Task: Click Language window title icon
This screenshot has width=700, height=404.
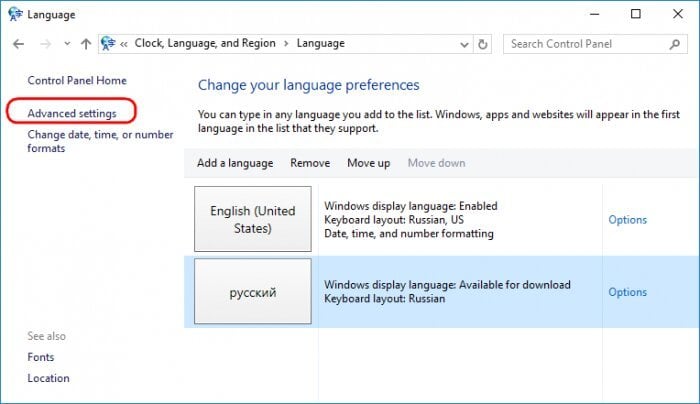Action: point(15,14)
